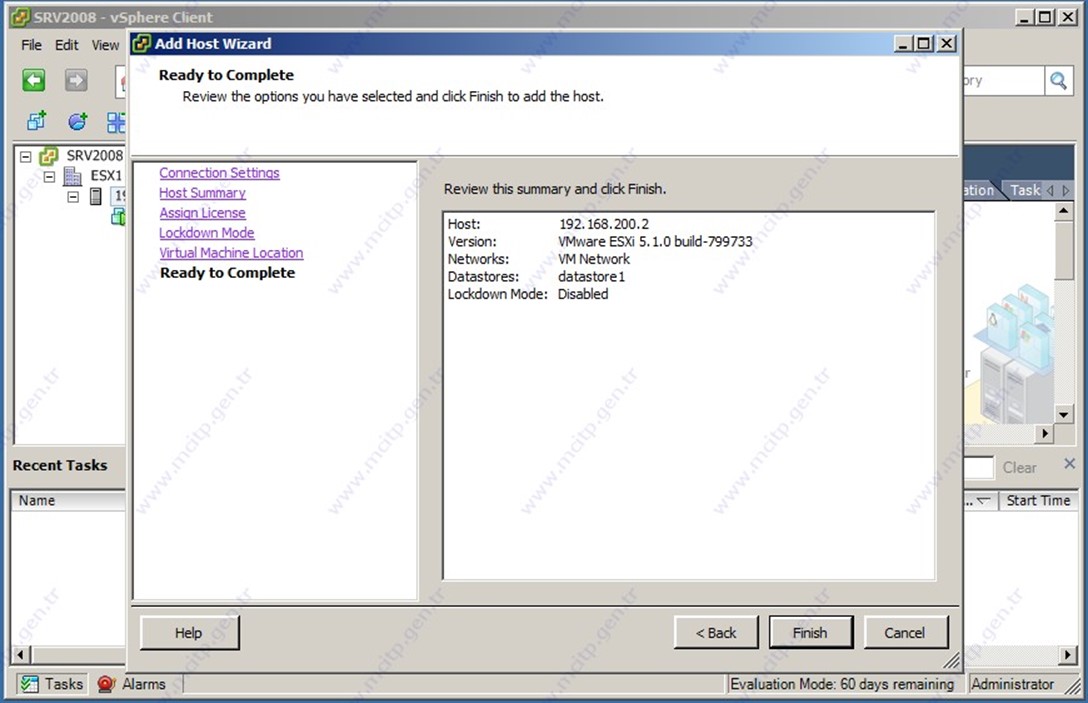
Task: Collapse the SRV2008 tree node
Action: [x=26, y=157]
